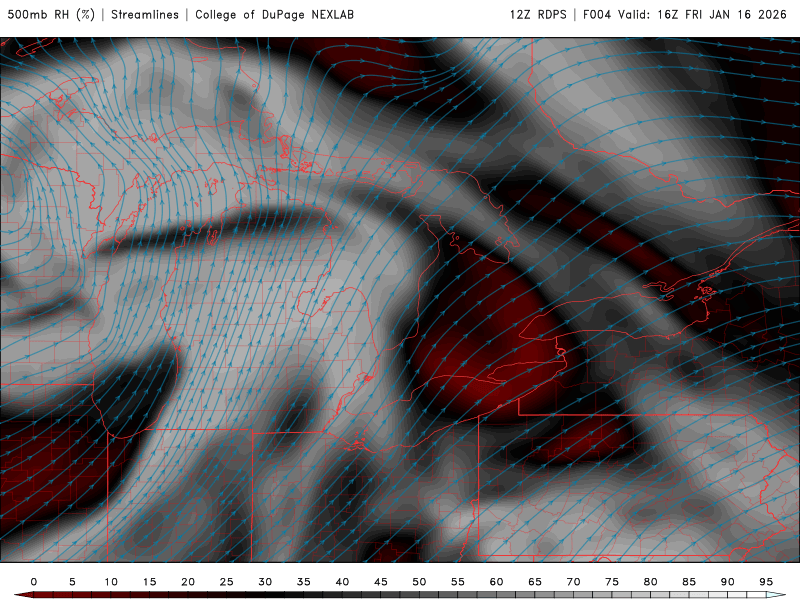
Task: Click the 35 value on color scale
Action: pyautogui.click(x=304, y=582)
